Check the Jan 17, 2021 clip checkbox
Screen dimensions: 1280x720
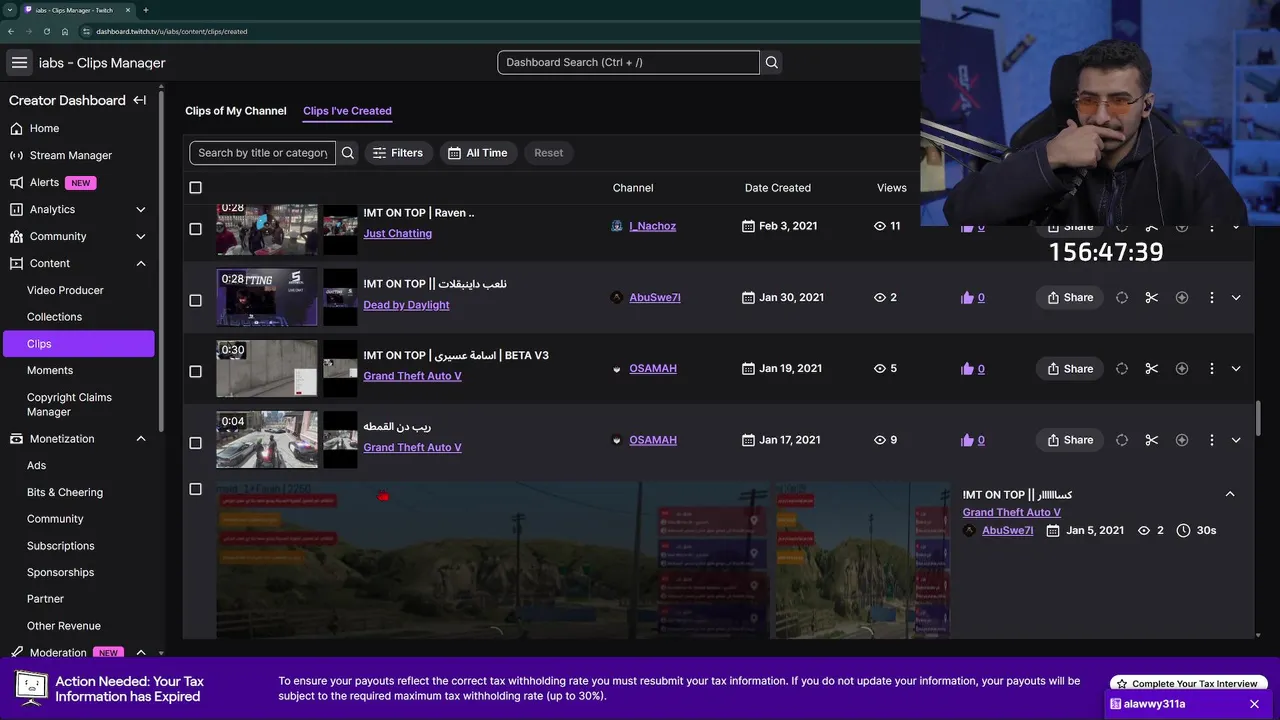195,443
